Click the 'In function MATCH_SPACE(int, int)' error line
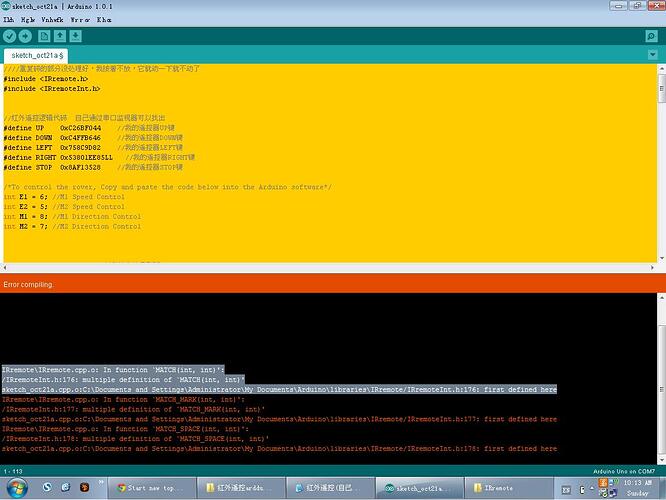 pos(125,429)
